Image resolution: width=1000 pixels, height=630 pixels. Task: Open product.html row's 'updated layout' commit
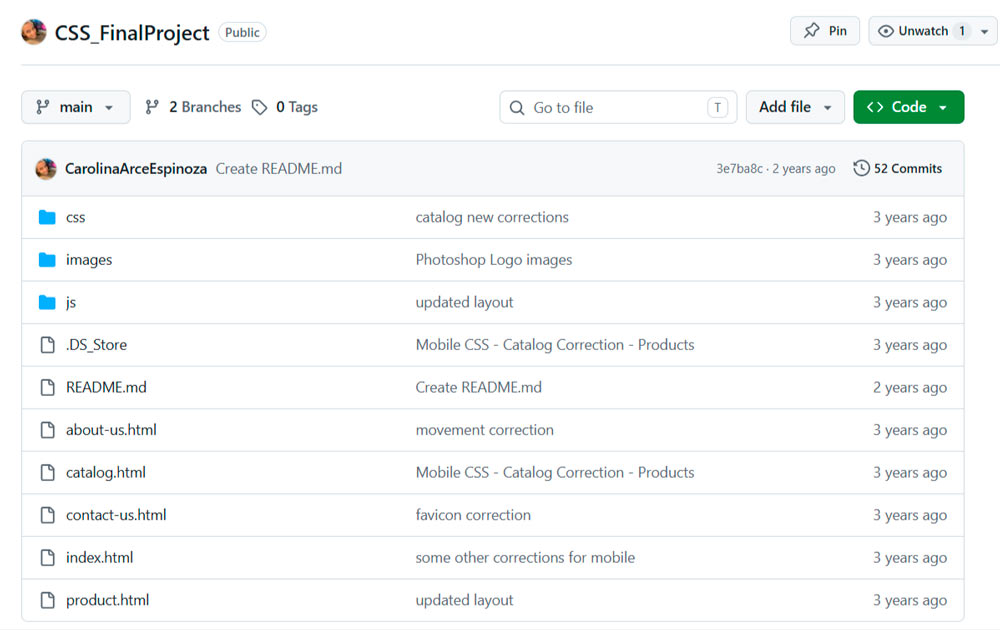(464, 600)
